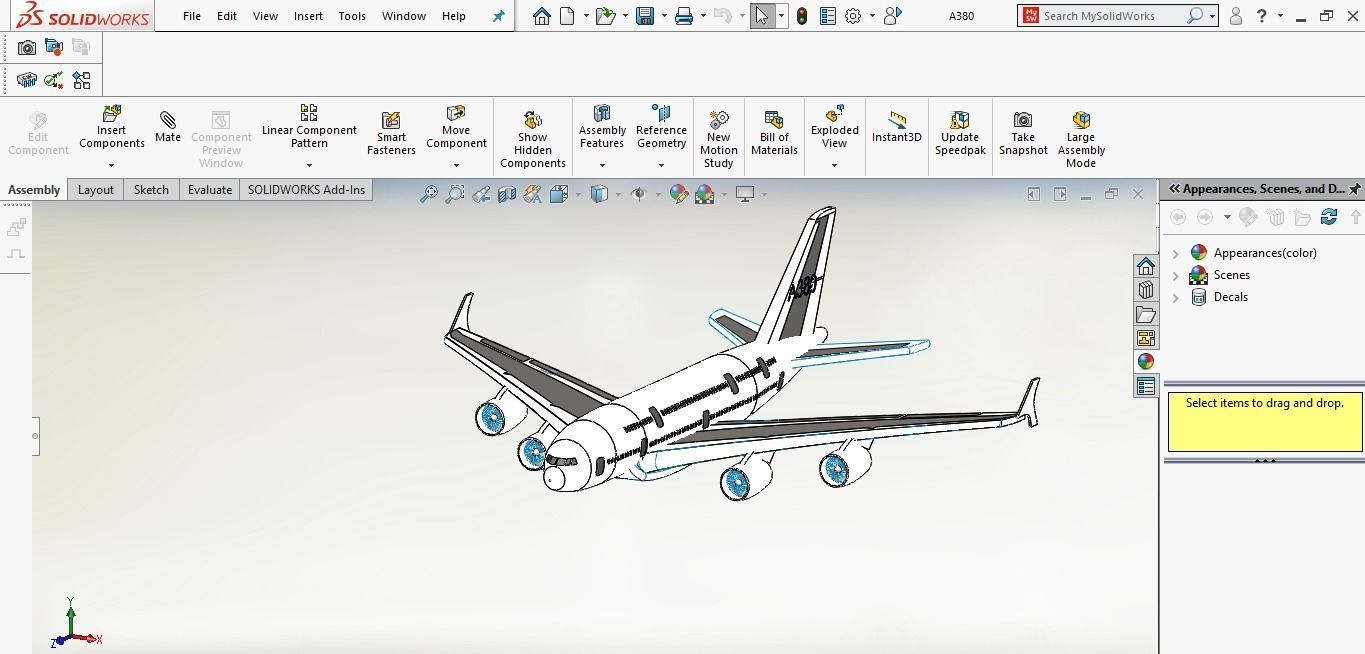
Task: Click the Section View icon
Action: (x=507, y=194)
